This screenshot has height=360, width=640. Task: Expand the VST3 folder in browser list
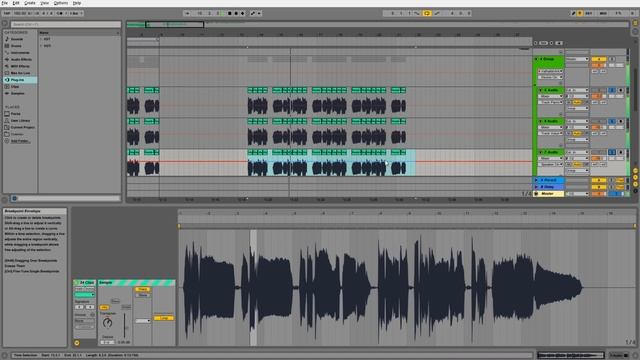pyautogui.click(x=42, y=45)
